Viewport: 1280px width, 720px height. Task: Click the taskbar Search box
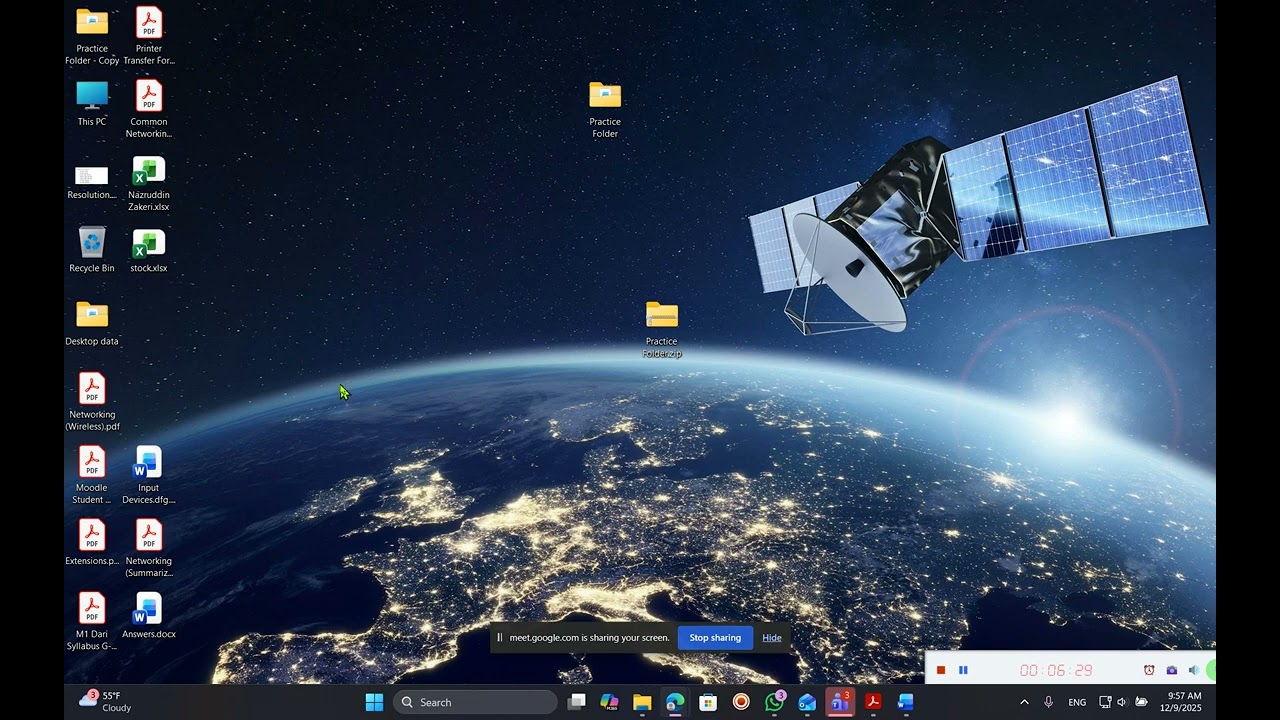click(x=475, y=702)
